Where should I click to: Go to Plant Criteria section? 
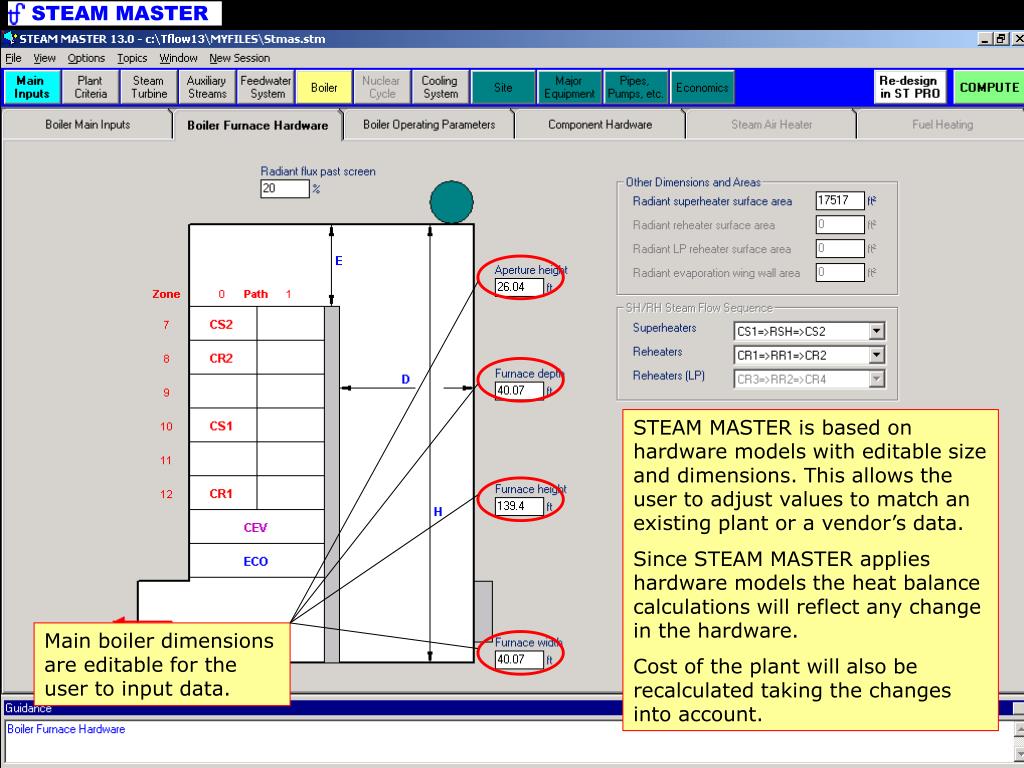click(90, 87)
